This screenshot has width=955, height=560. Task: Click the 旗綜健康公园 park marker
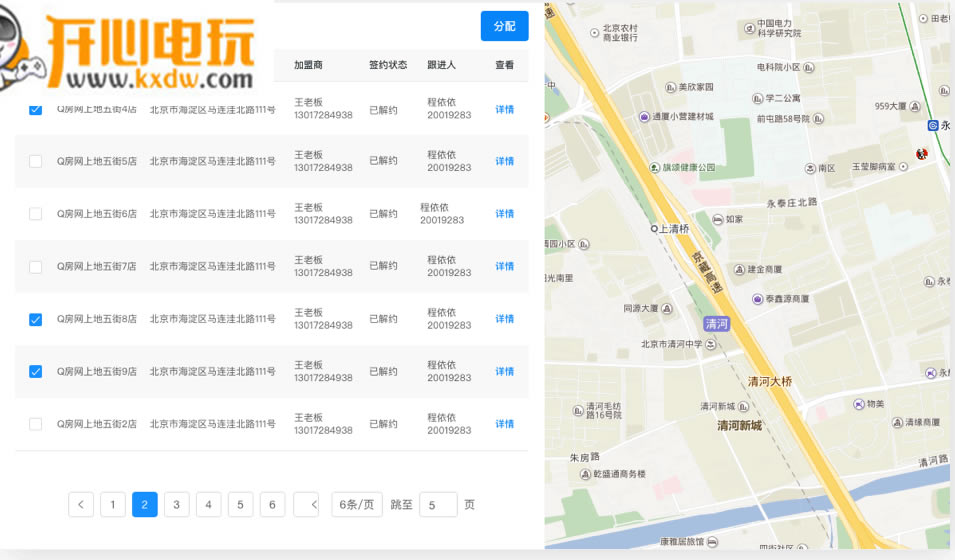[x=654, y=167]
